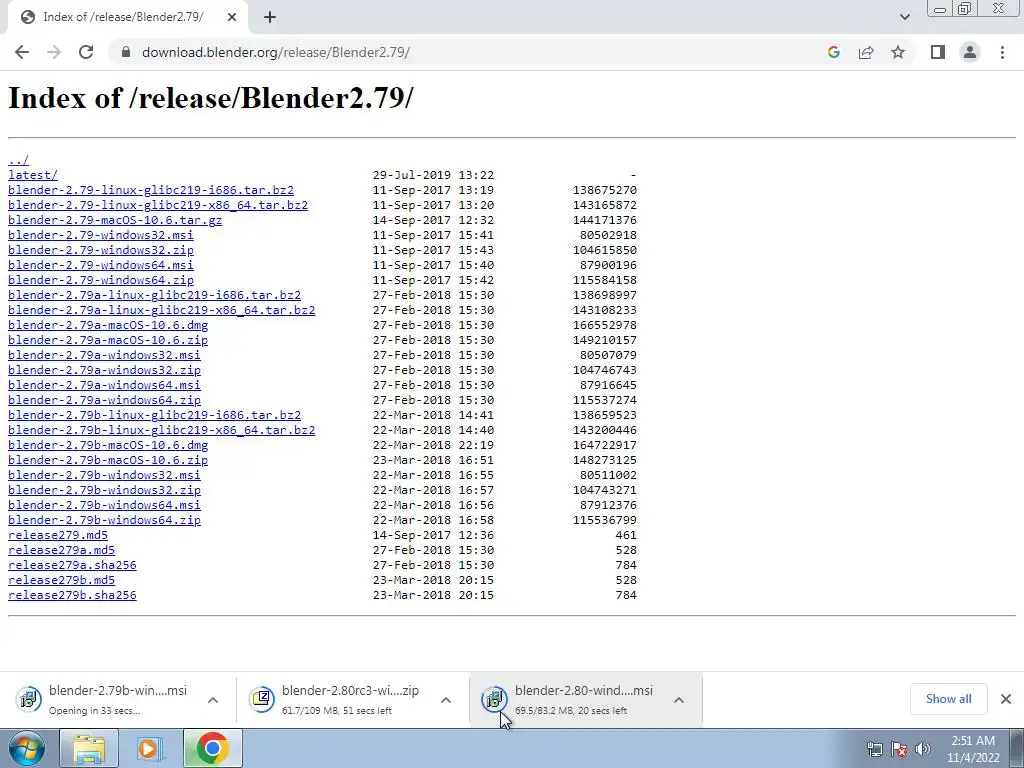1024x768 pixels.
Task: Download blender-2.79b-windows32.zip
Action: click(104, 490)
